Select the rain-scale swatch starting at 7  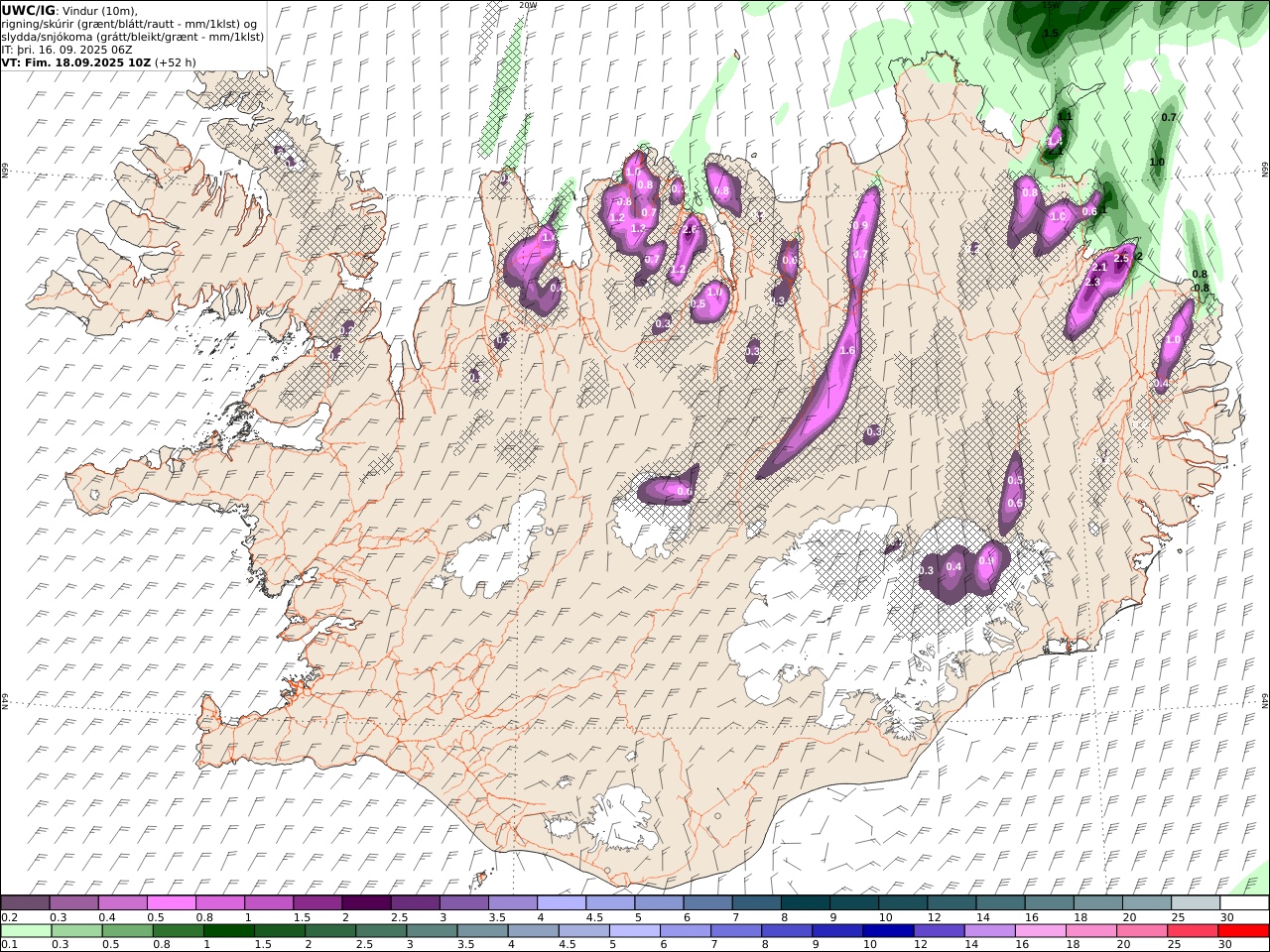coord(735,930)
